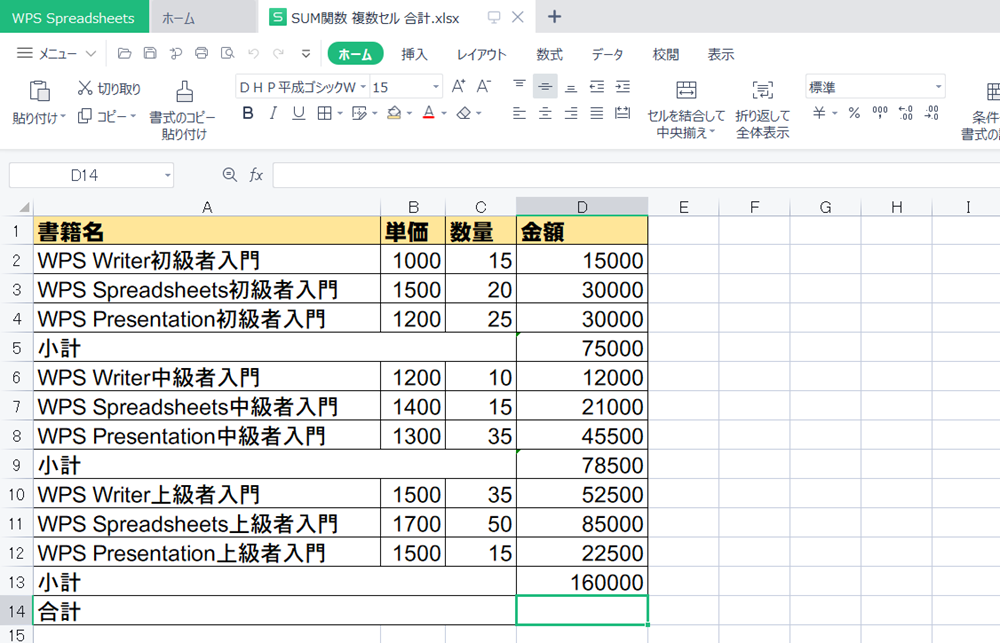Viewport: 1000px width, 643px height.
Task: Click the distributed alignment icon
Action: point(622,114)
